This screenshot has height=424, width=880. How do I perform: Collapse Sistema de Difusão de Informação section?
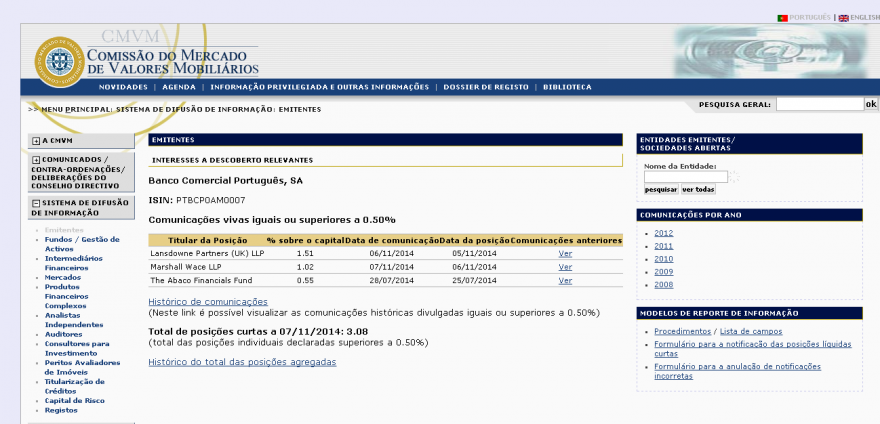click(x=36, y=203)
